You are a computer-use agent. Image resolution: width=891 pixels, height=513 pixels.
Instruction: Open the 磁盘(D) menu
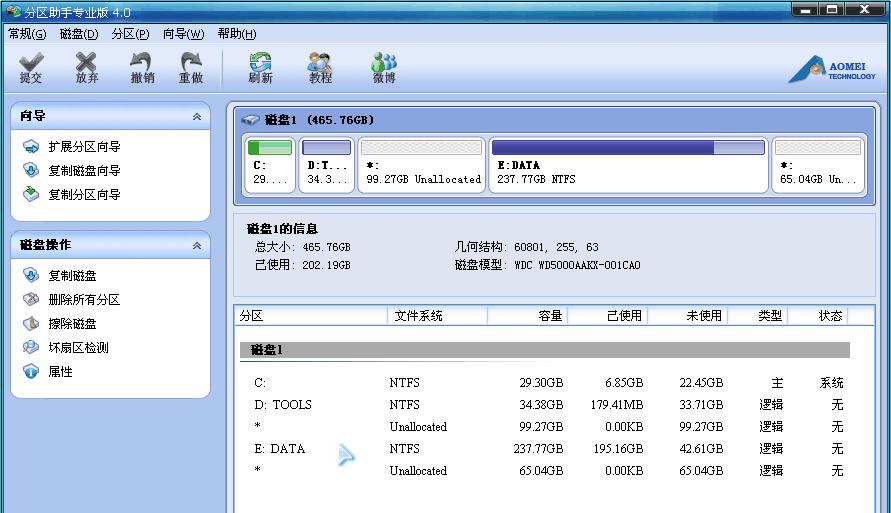[x=79, y=34]
